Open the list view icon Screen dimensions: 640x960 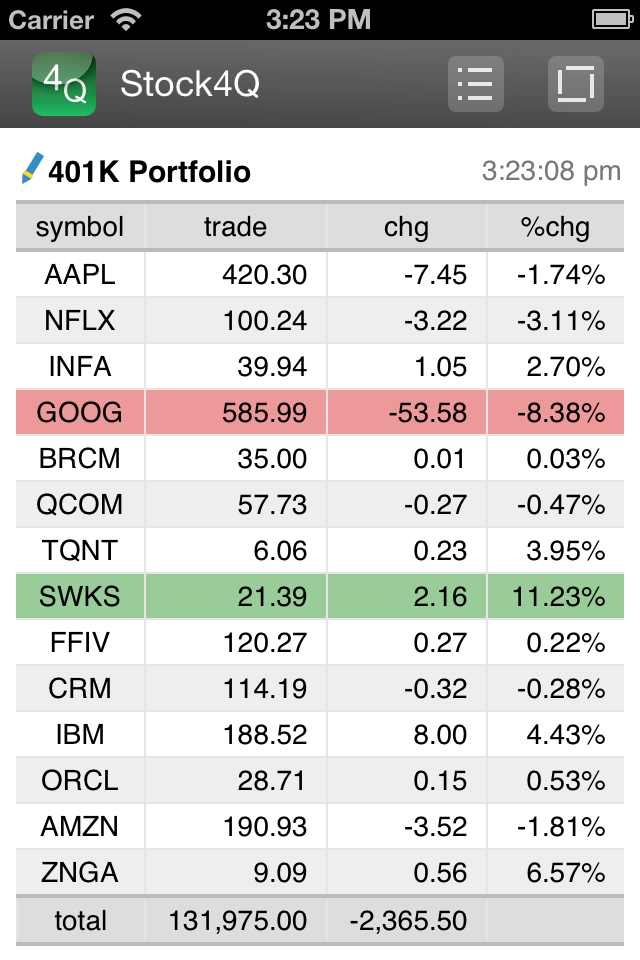click(x=476, y=84)
